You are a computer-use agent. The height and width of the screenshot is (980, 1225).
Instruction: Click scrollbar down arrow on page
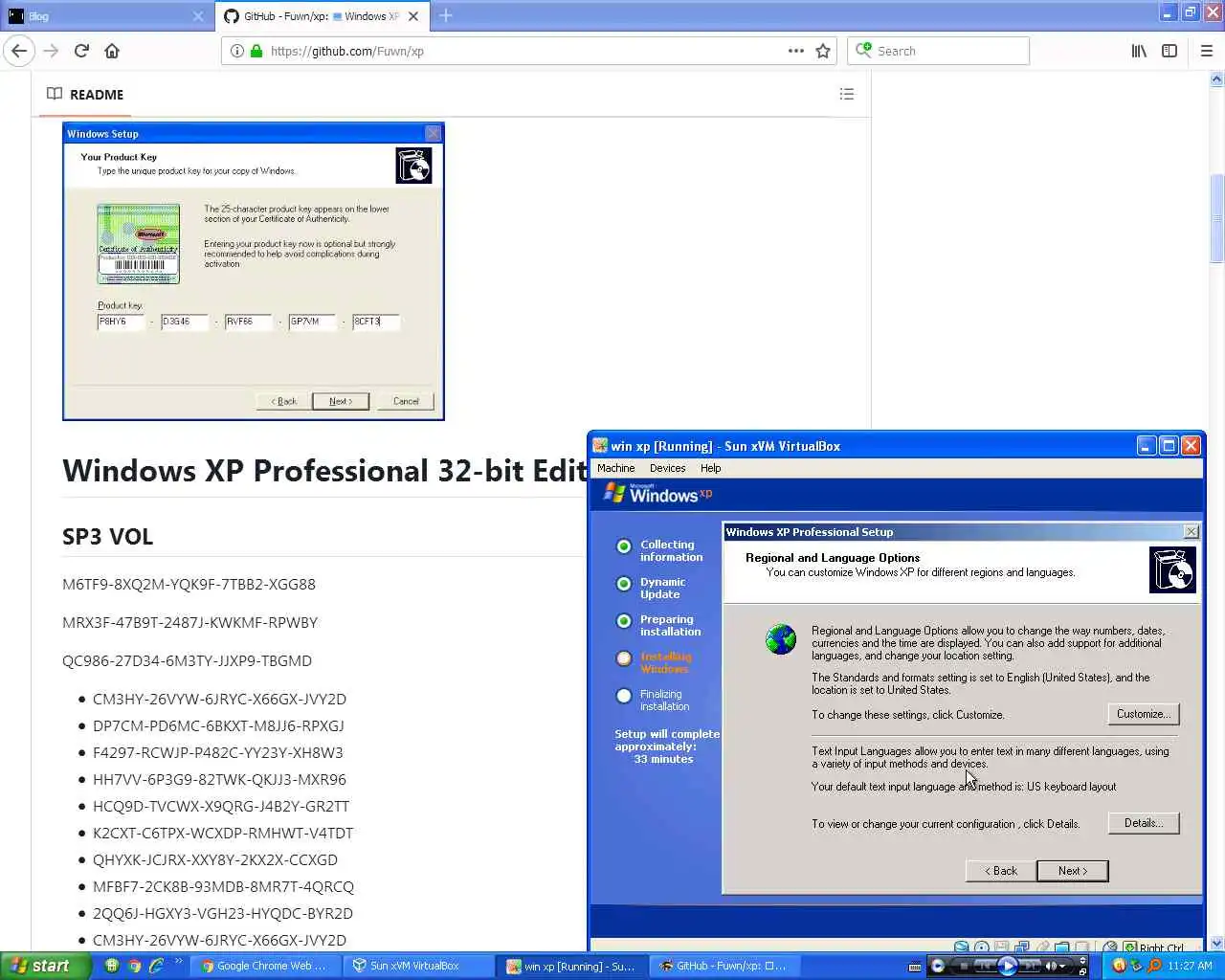tap(1216, 944)
